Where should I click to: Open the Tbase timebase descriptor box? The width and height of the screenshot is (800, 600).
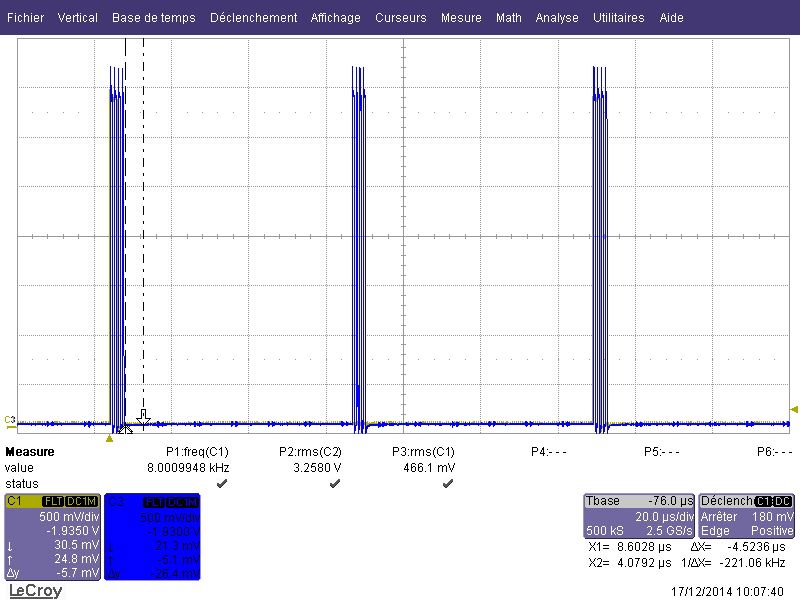point(639,516)
